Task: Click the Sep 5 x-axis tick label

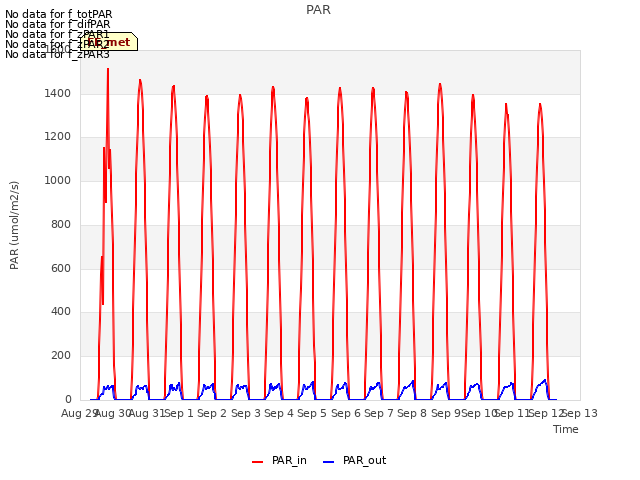Action: tap(312, 413)
